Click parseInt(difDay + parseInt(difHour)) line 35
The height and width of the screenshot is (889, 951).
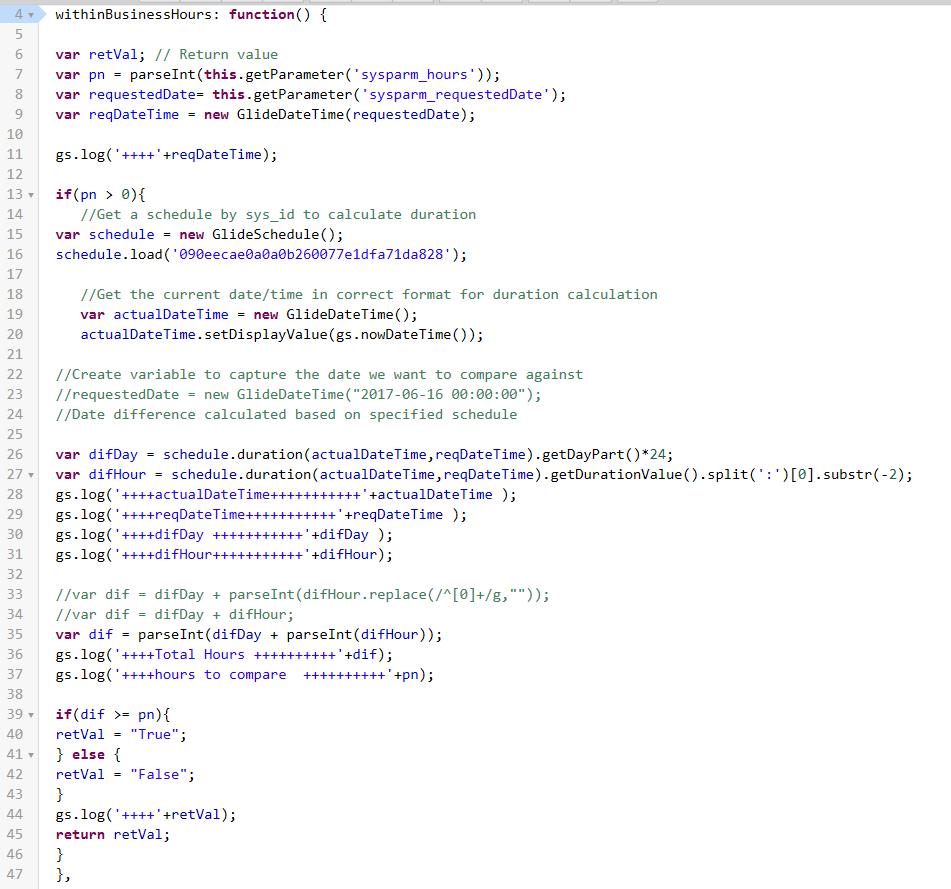286,635
